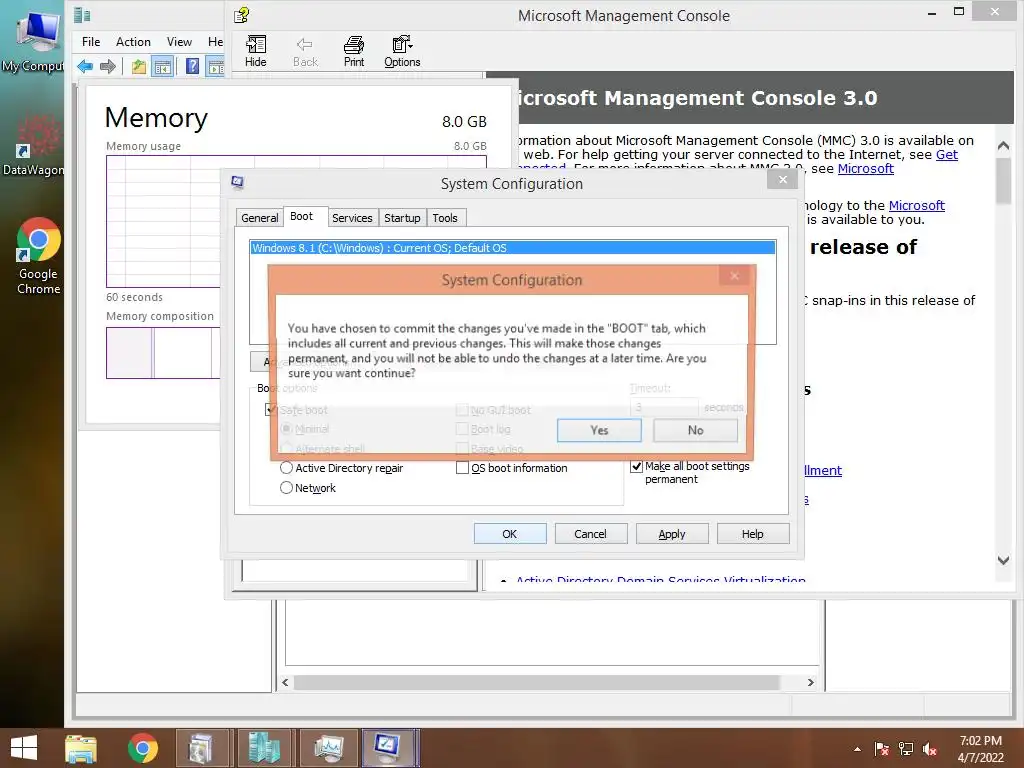Switch to the Resource Monitor taskbar item
The width and height of the screenshot is (1024, 768).
[328, 748]
